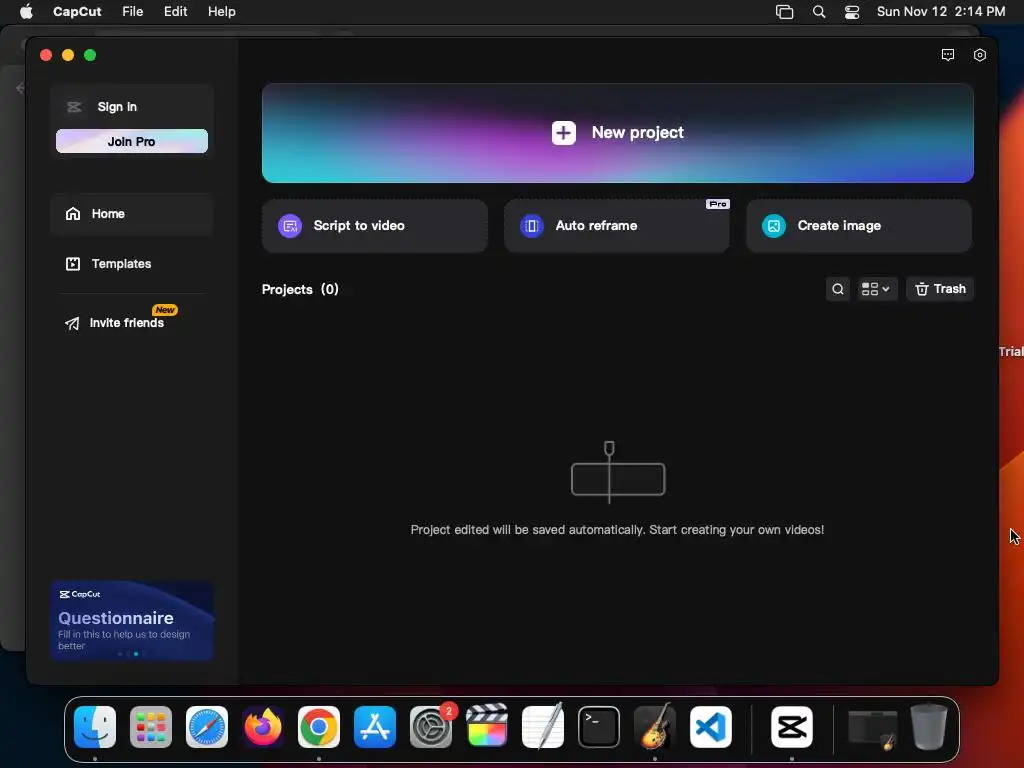1024x768 pixels.
Task: Search projects with magnifier icon
Action: pyautogui.click(x=838, y=289)
